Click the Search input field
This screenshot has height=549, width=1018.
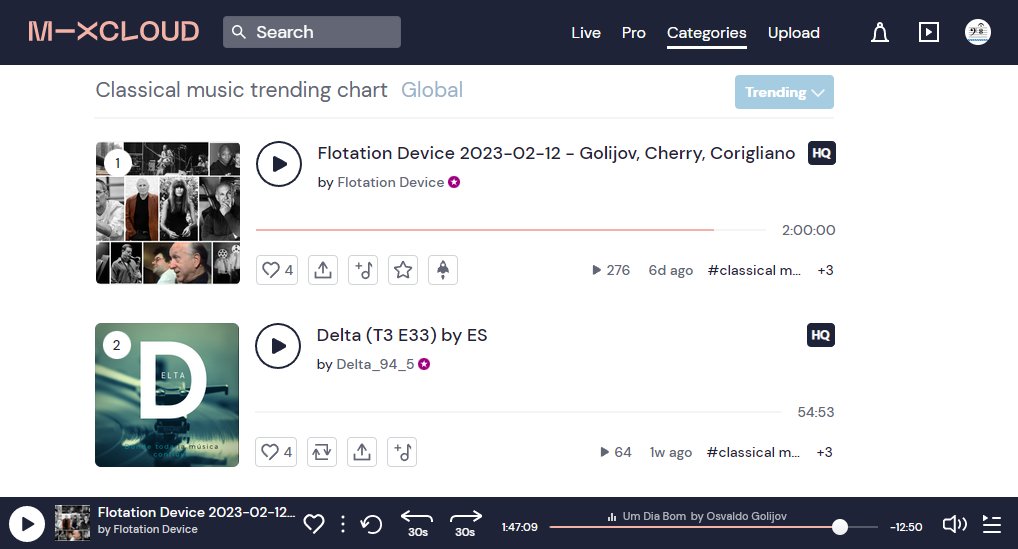[312, 32]
